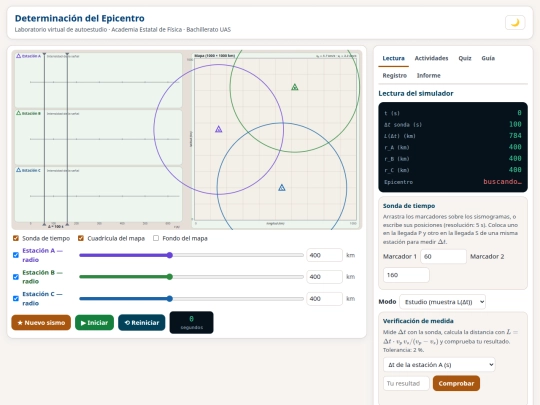Click the Estación B radius slider handle
Viewport: 540px width, 405px height.
[169, 277]
